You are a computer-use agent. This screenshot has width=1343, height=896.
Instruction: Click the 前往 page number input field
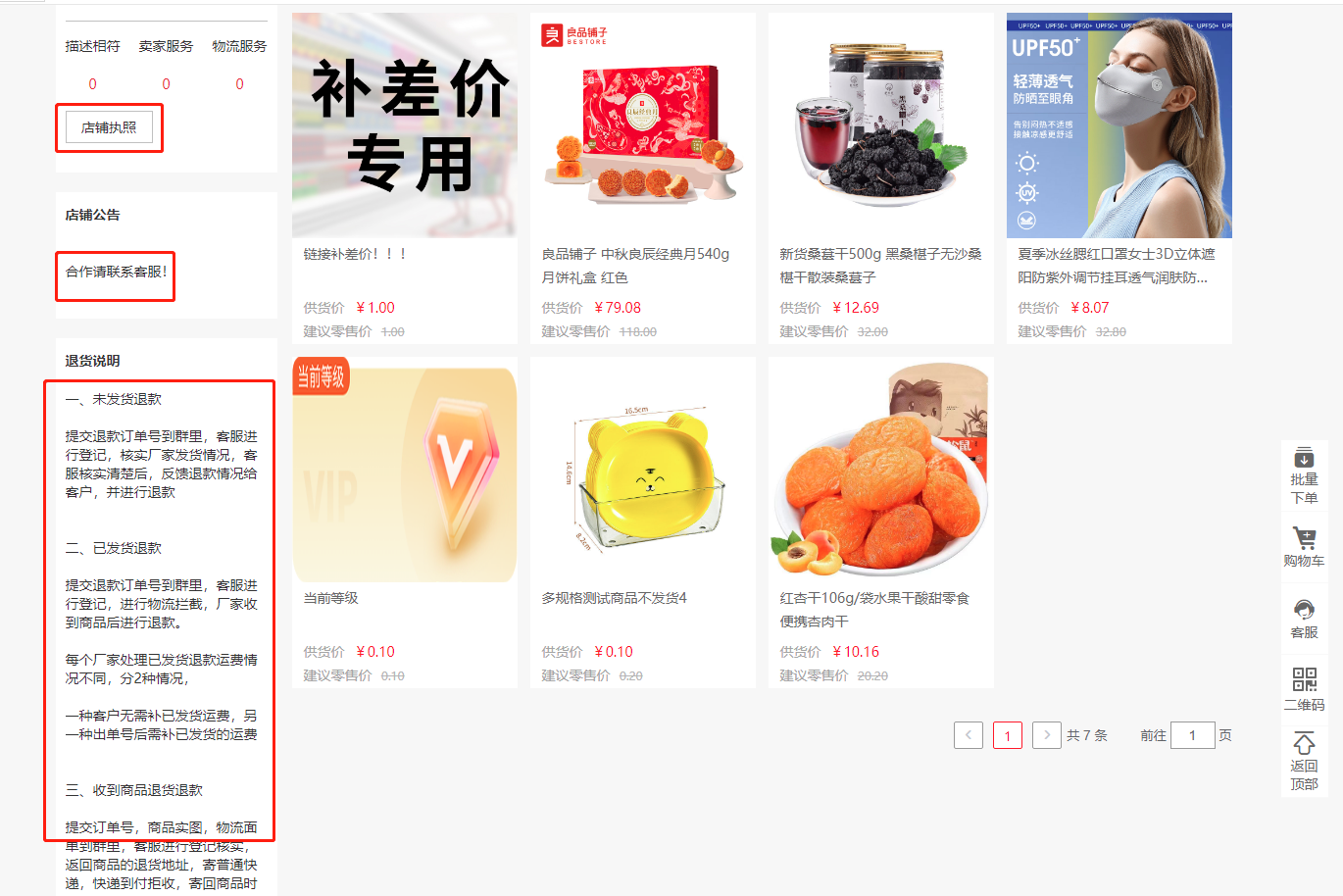[x=1193, y=735]
